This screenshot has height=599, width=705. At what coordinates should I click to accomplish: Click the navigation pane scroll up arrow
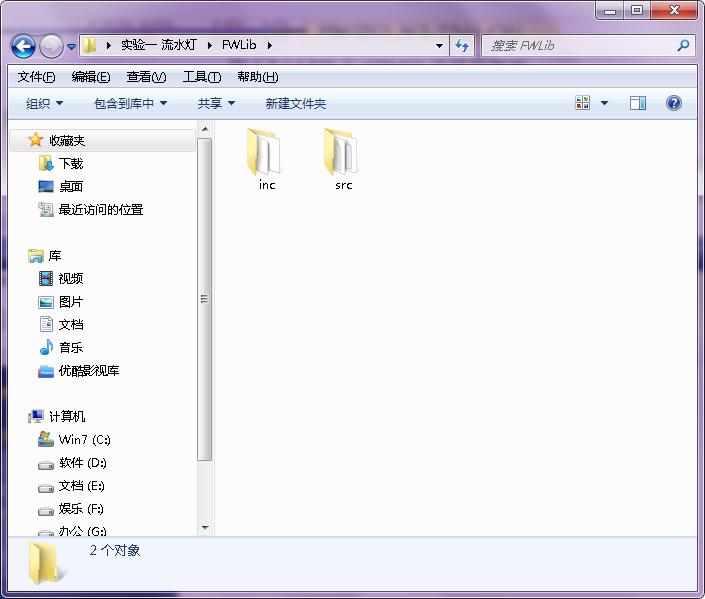[205, 130]
